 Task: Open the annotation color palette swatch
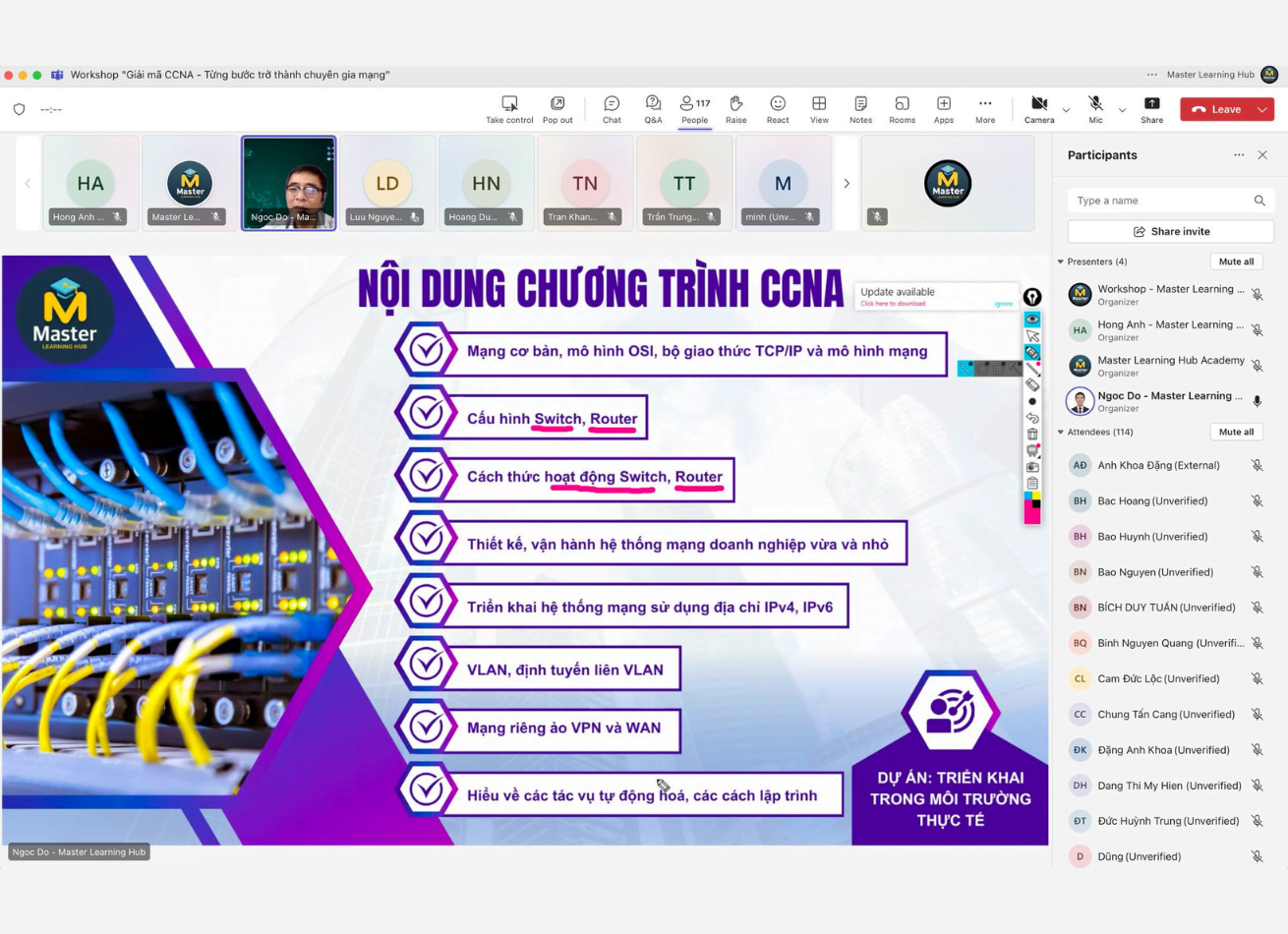tap(1032, 509)
